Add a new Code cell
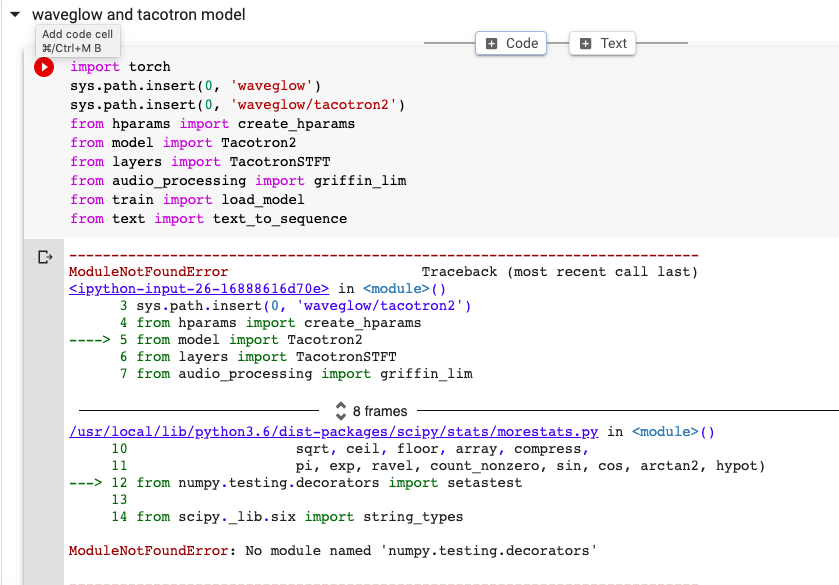This screenshot has height=585, width=839. (510, 43)
